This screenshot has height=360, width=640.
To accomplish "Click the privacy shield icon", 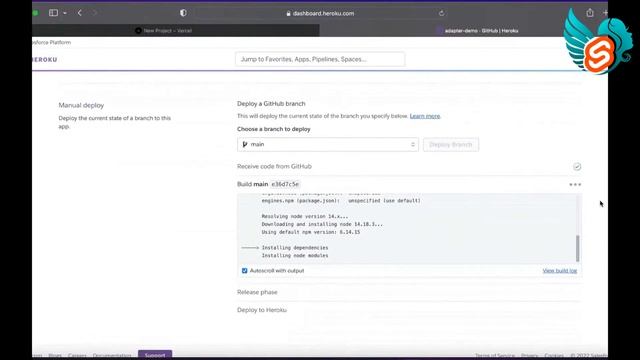I will [183, 13].
